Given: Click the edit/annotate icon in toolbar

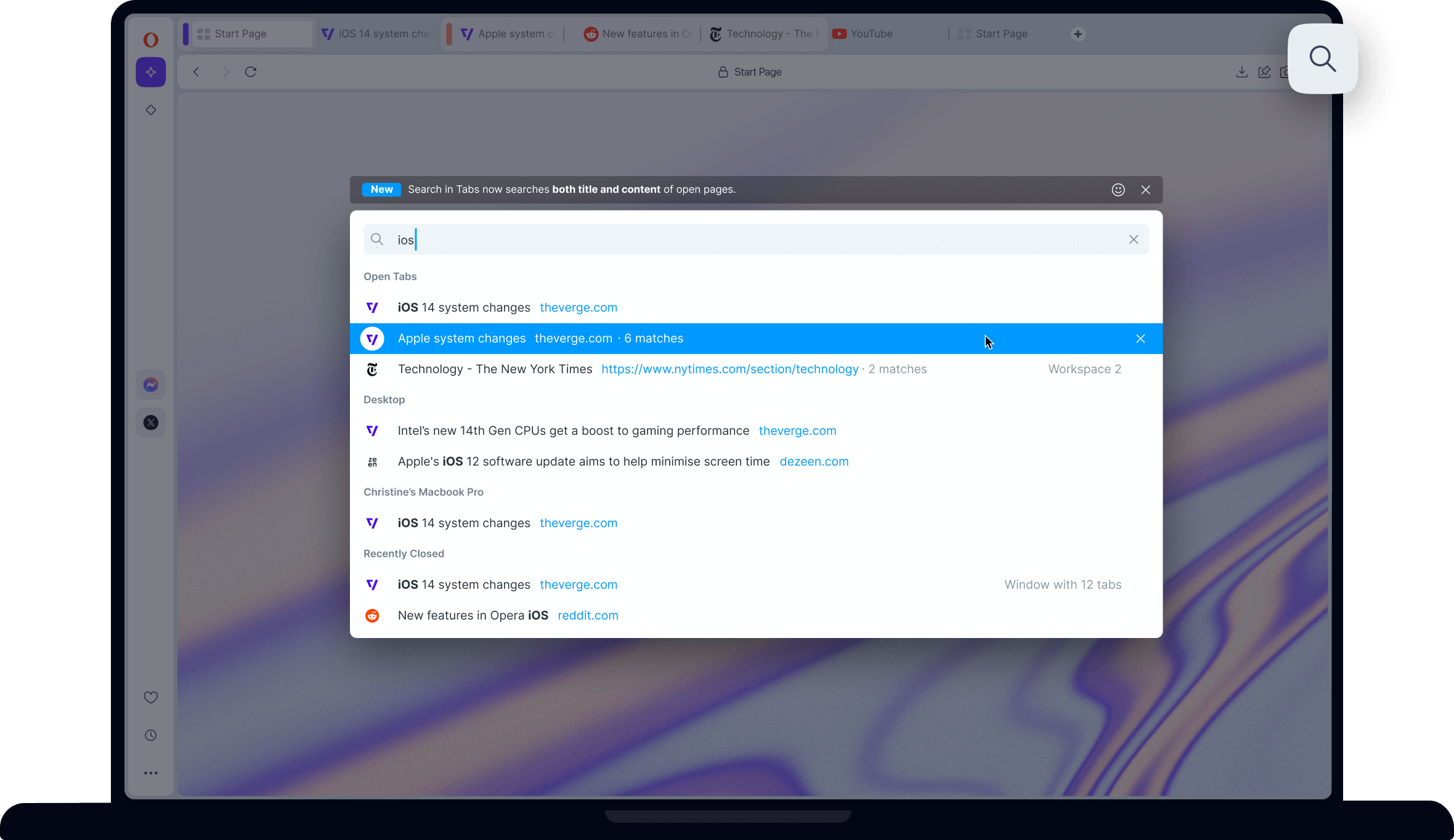Looking at the screenshot, I should (1265, 71).
